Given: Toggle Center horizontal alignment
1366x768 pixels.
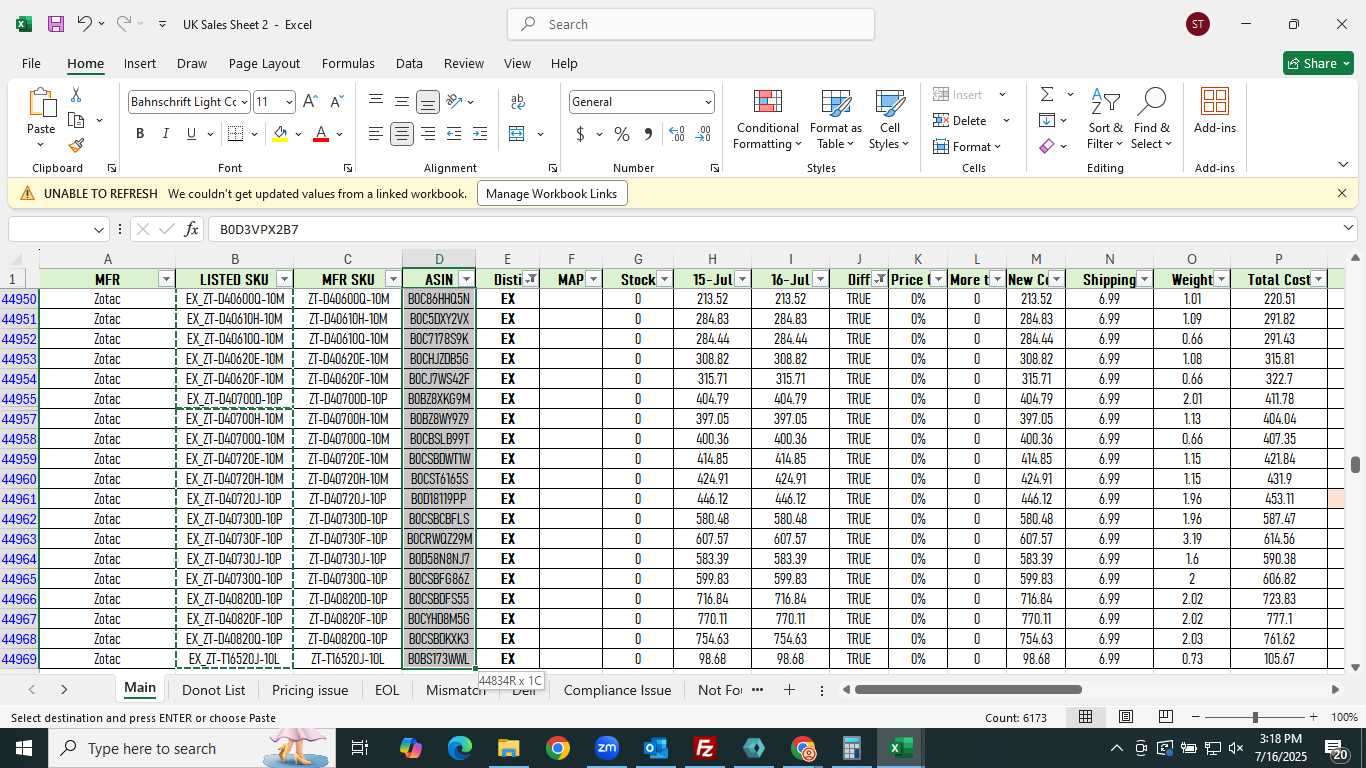Looking at the screenshot, I should [402, 134].
